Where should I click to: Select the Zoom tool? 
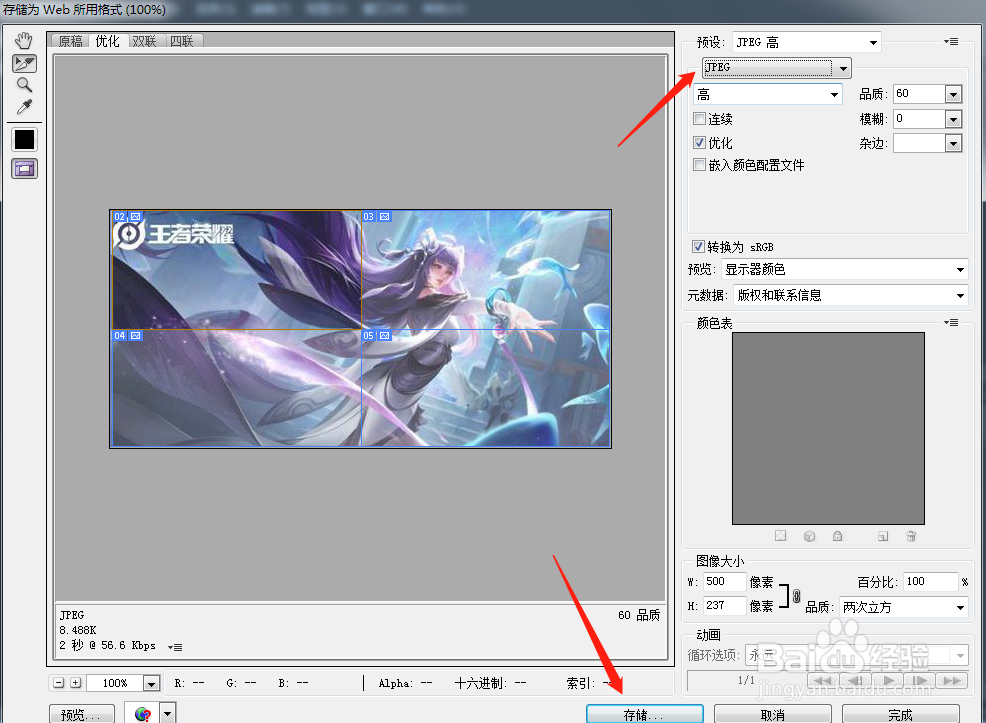25,85
